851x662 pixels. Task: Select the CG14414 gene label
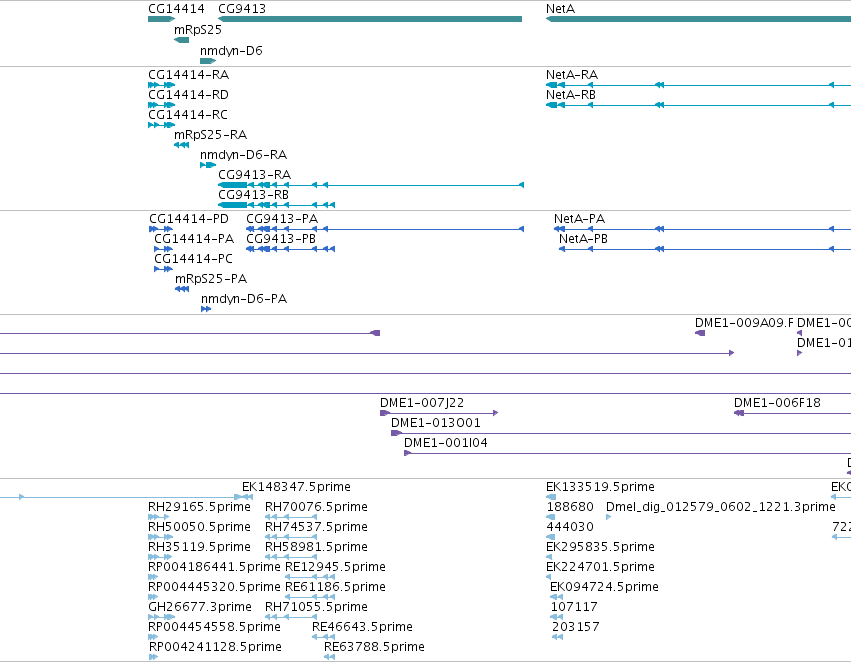click(x=176, y=9)
